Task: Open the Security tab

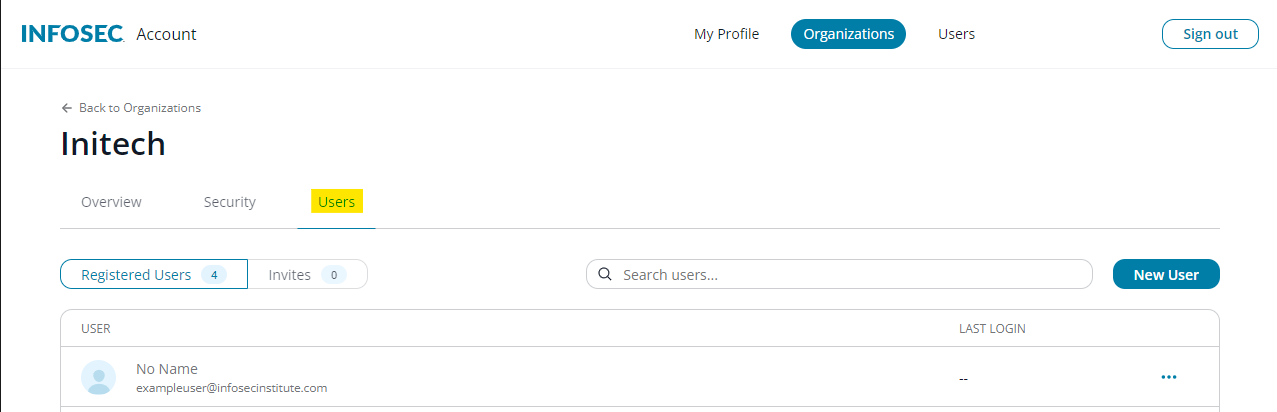Action: click(230, 202)
